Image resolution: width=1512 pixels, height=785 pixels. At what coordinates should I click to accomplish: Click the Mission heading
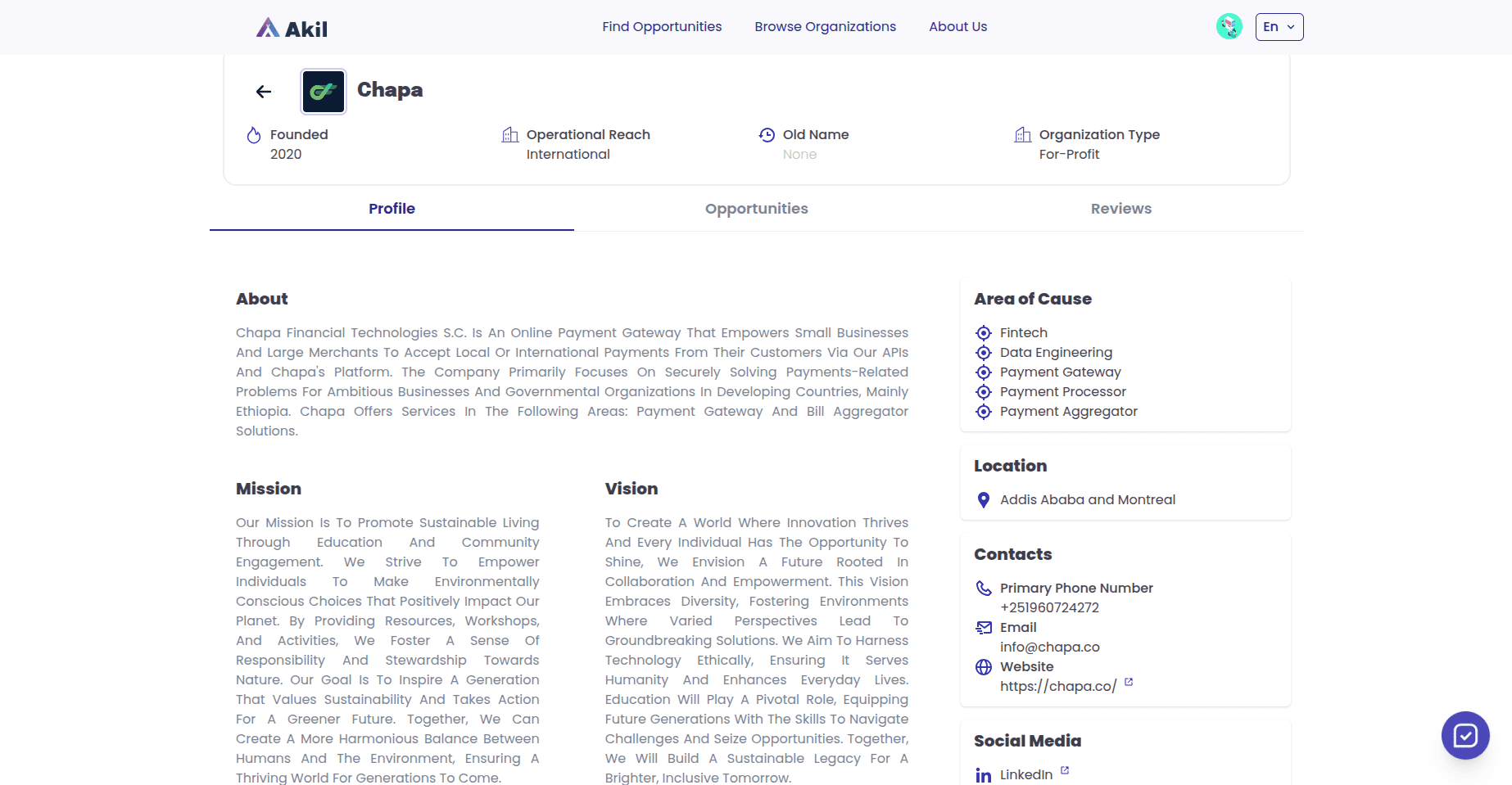269,489
